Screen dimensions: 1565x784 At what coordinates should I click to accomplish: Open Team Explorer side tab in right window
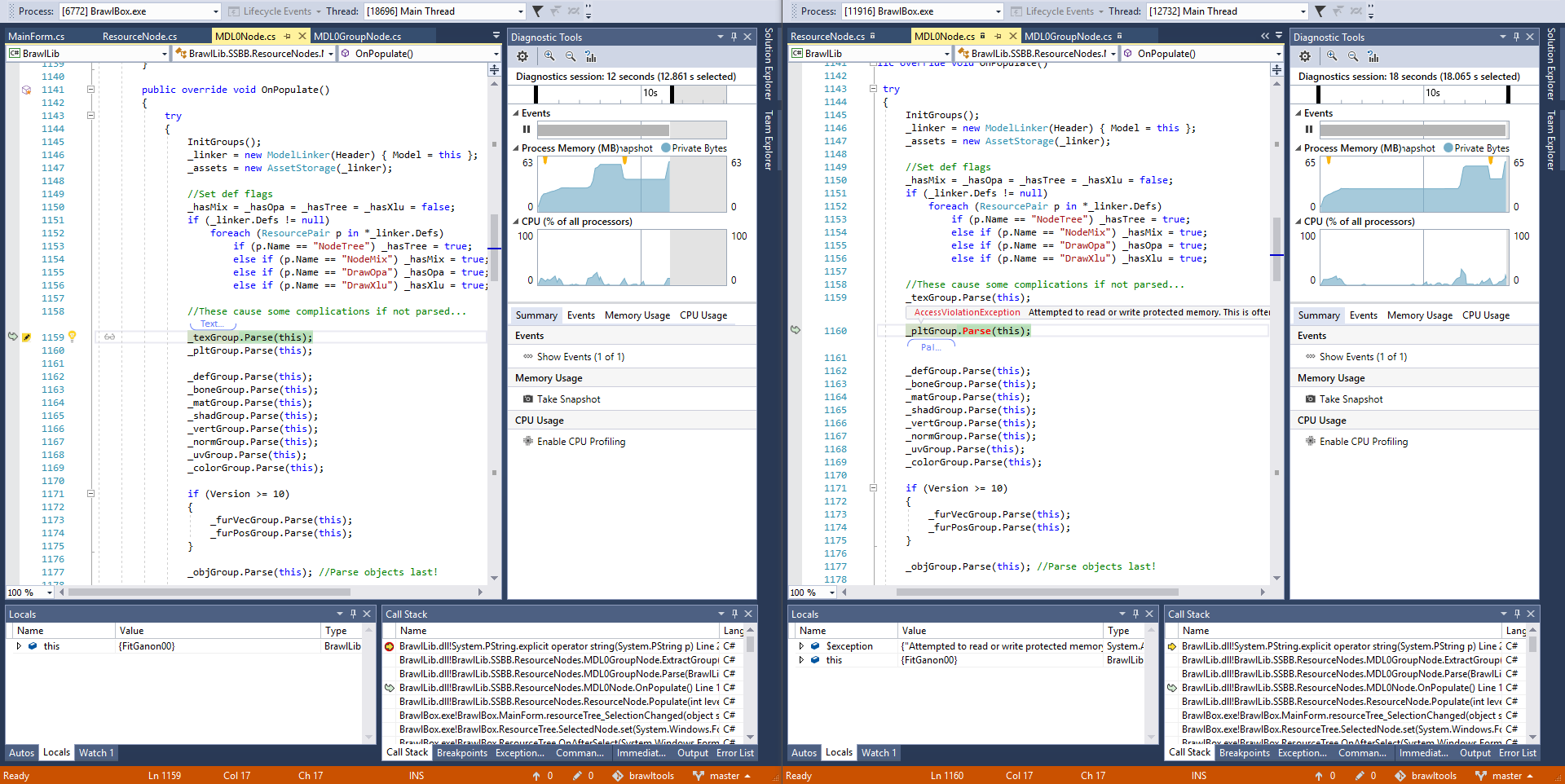(x=1550, y=140)
